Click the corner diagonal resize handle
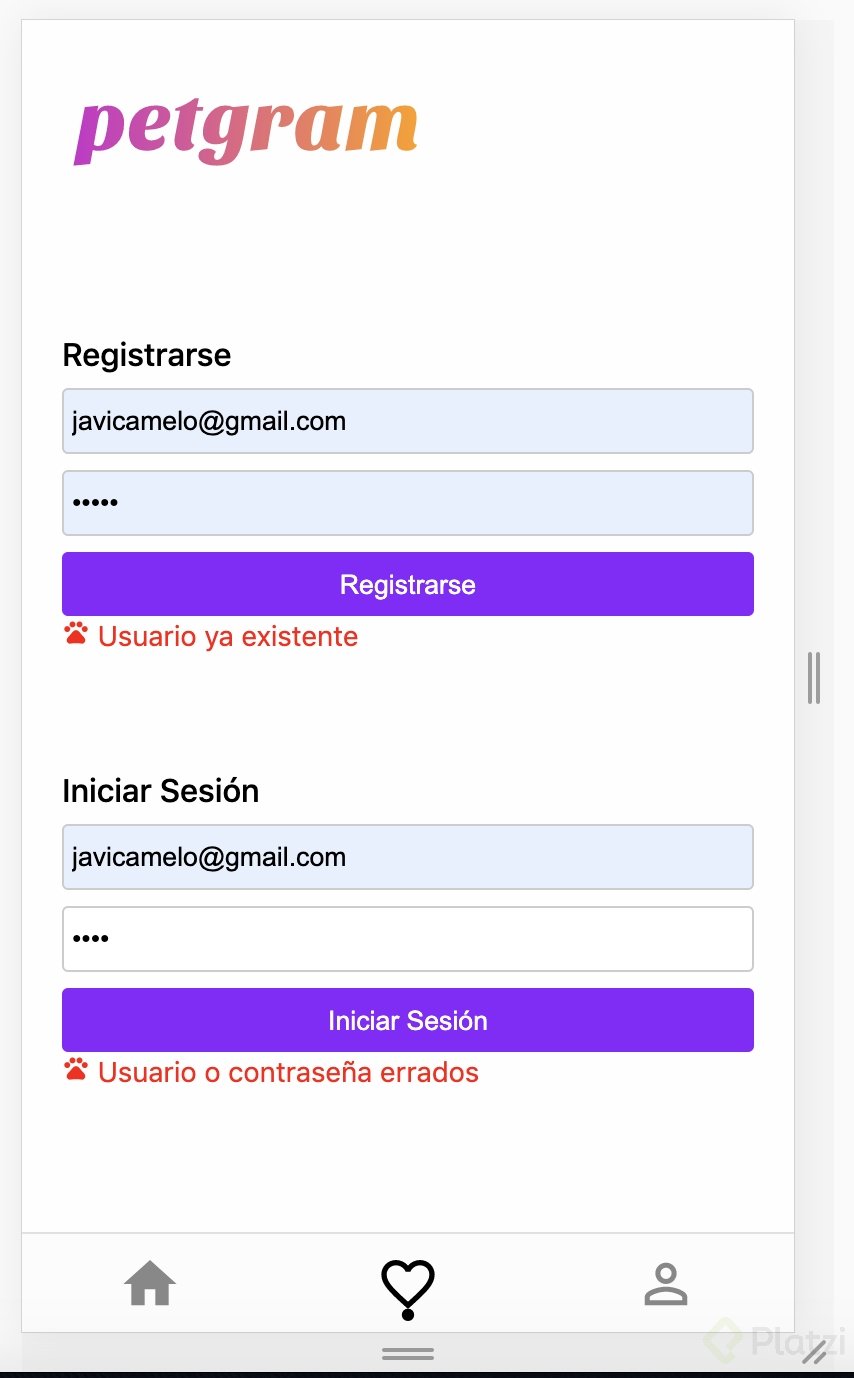Image resolution: width=854 pixels, height=1378 pixels. (x=815, y=1352)
